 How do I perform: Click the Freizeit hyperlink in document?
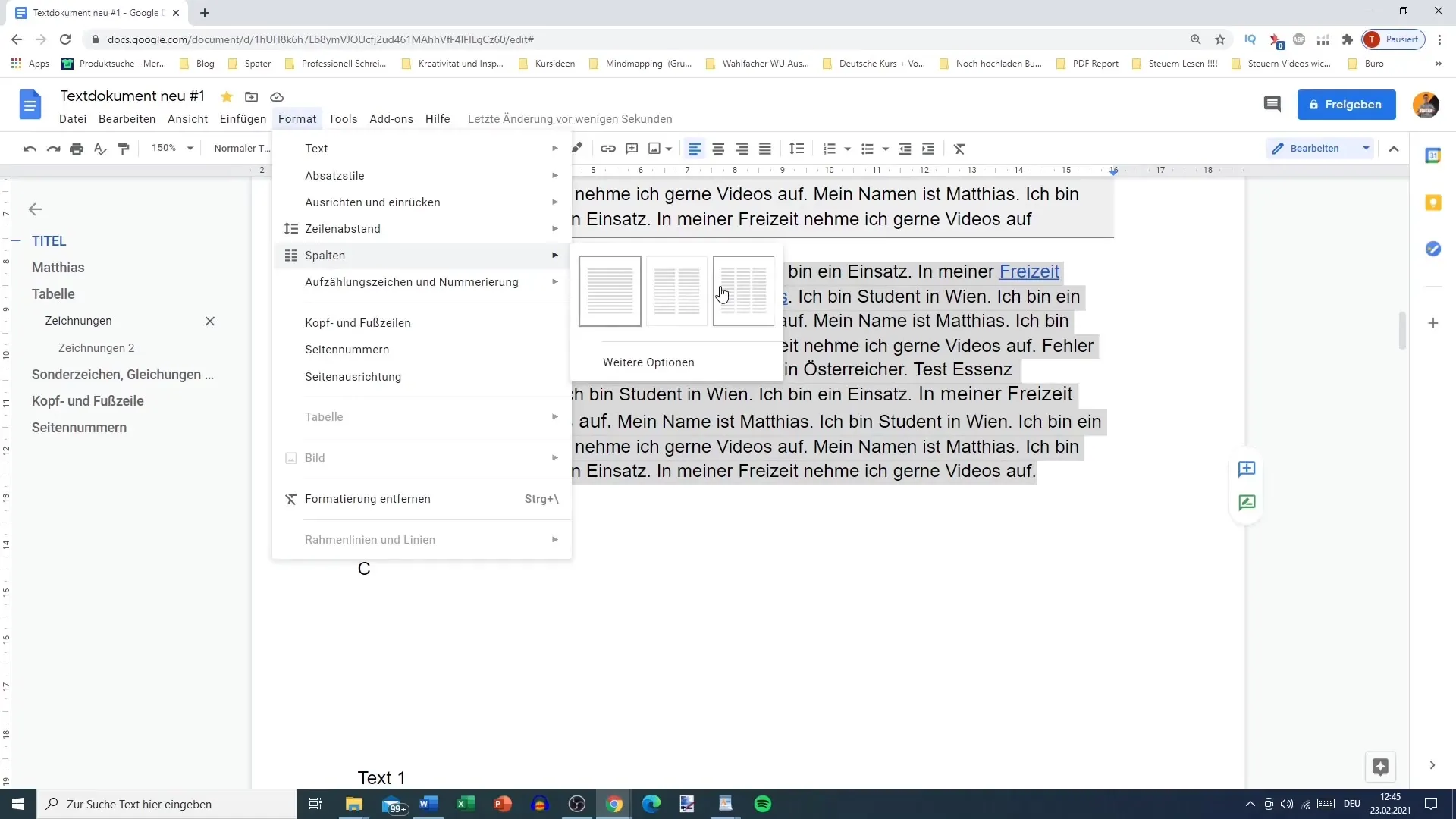(1030, 271)
